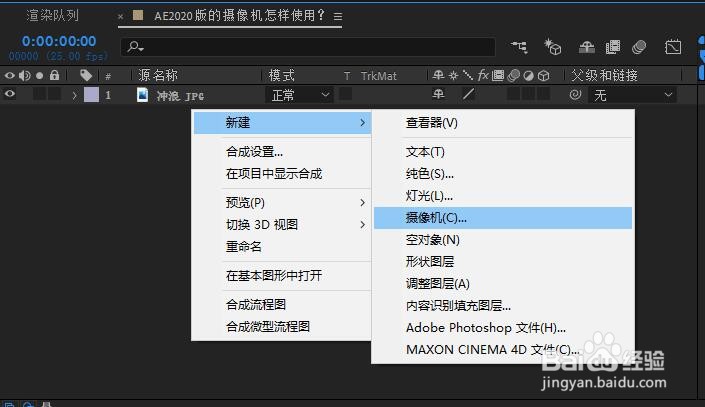This screenshot has width=705, height=407.
Task: Choose 文本(T) from the new submenu
Action: coord(503,152)
